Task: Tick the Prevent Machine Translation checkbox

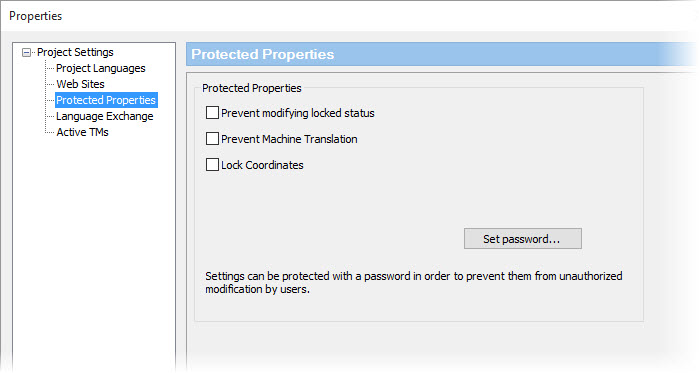Action: point(212,139)
